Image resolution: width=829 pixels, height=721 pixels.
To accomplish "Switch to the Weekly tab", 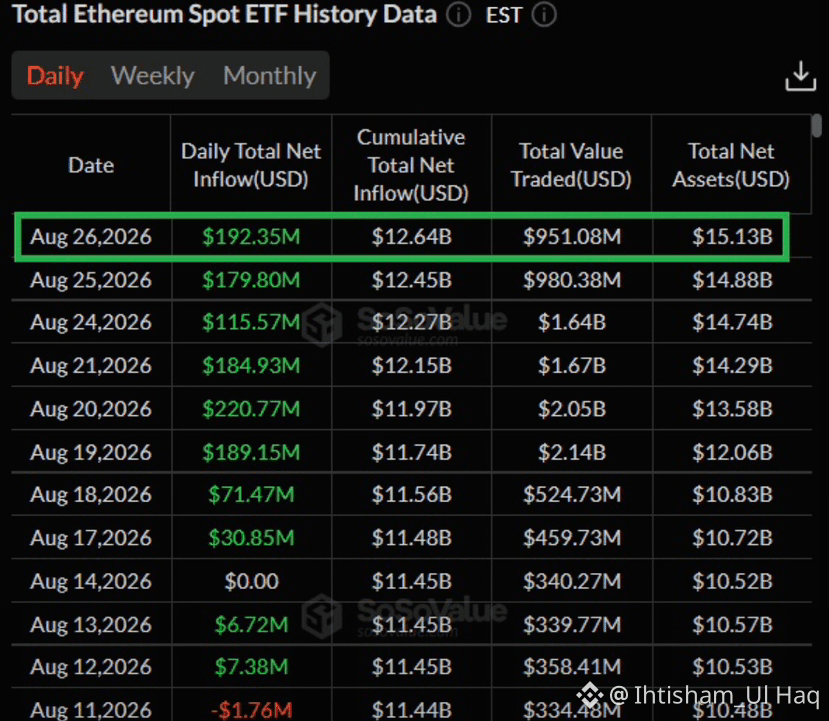I will pos(153,76).
